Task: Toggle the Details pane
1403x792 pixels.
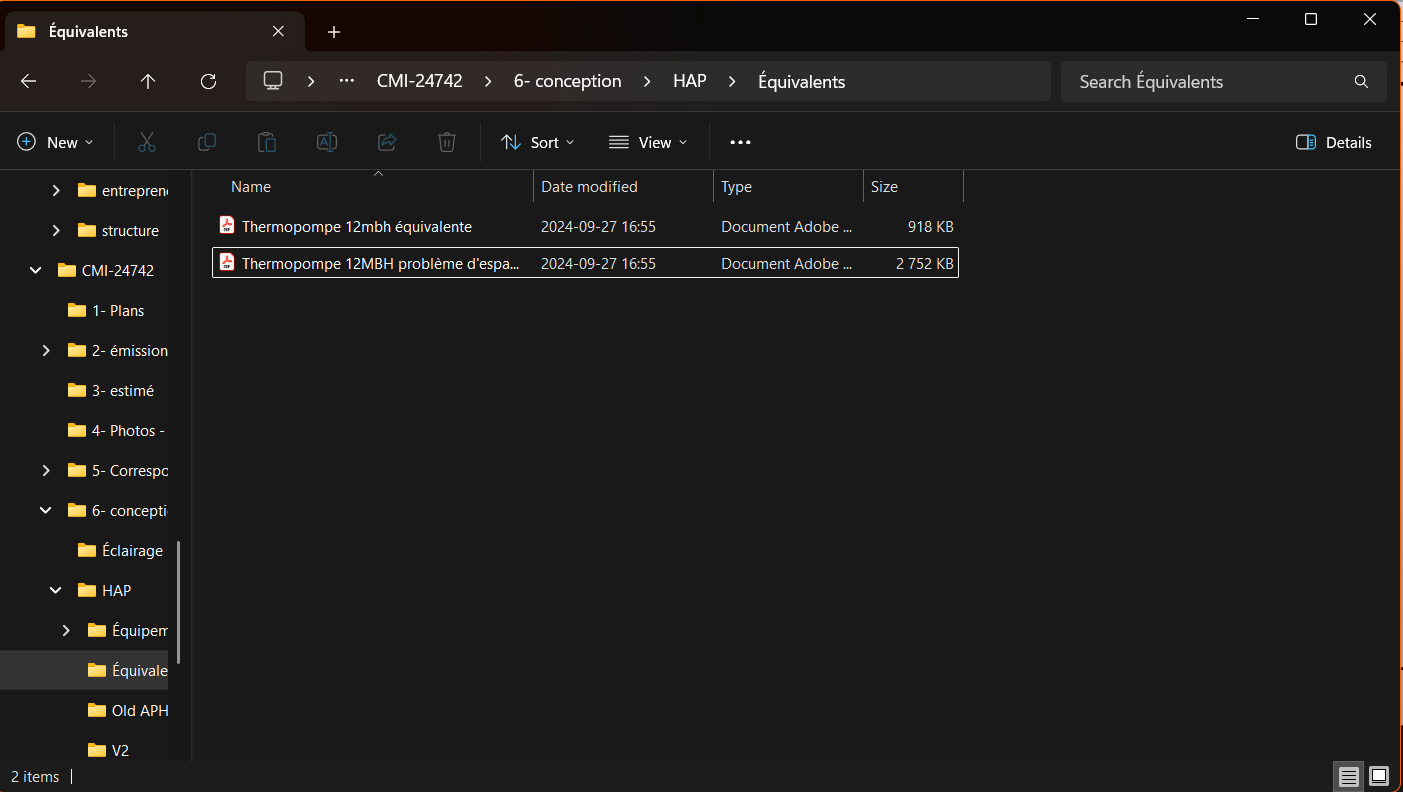Action: pyautogui.click(x=1334, y=142)
